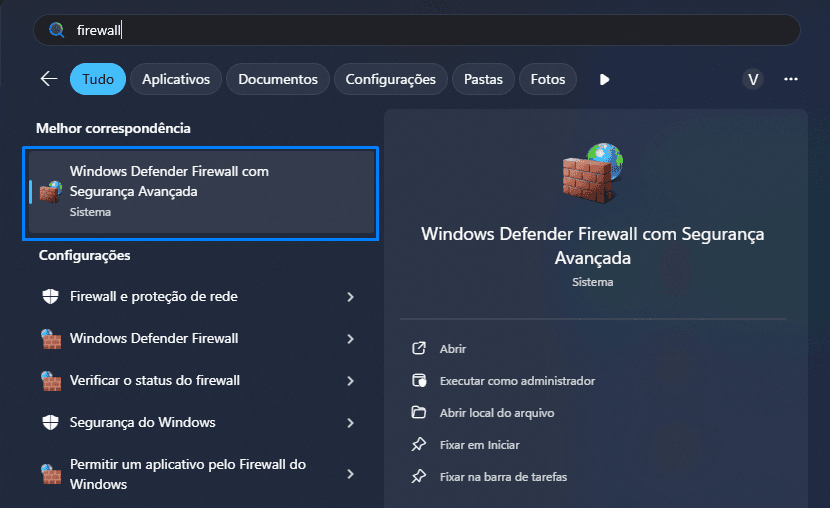Screen dimensions: 830x508
Task: Click the folder icon for Abrir local do arquivo
Action: pyautogui.click(x=419, y=412)
